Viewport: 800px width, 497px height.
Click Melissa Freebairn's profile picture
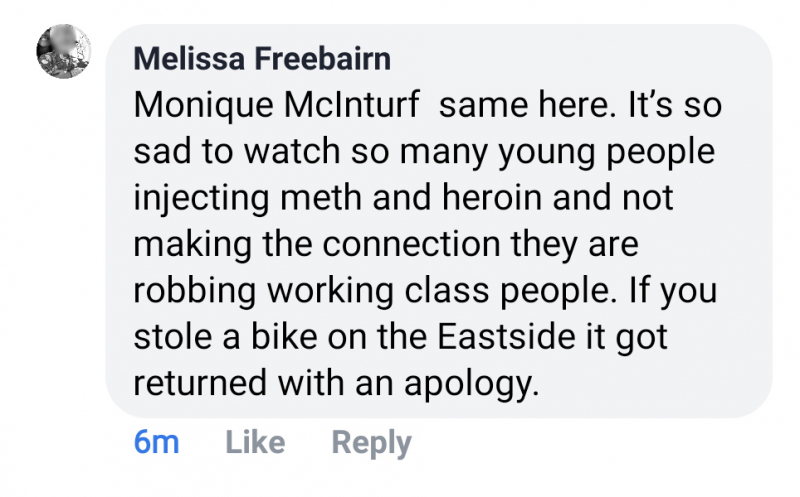(x=63, y=51)
